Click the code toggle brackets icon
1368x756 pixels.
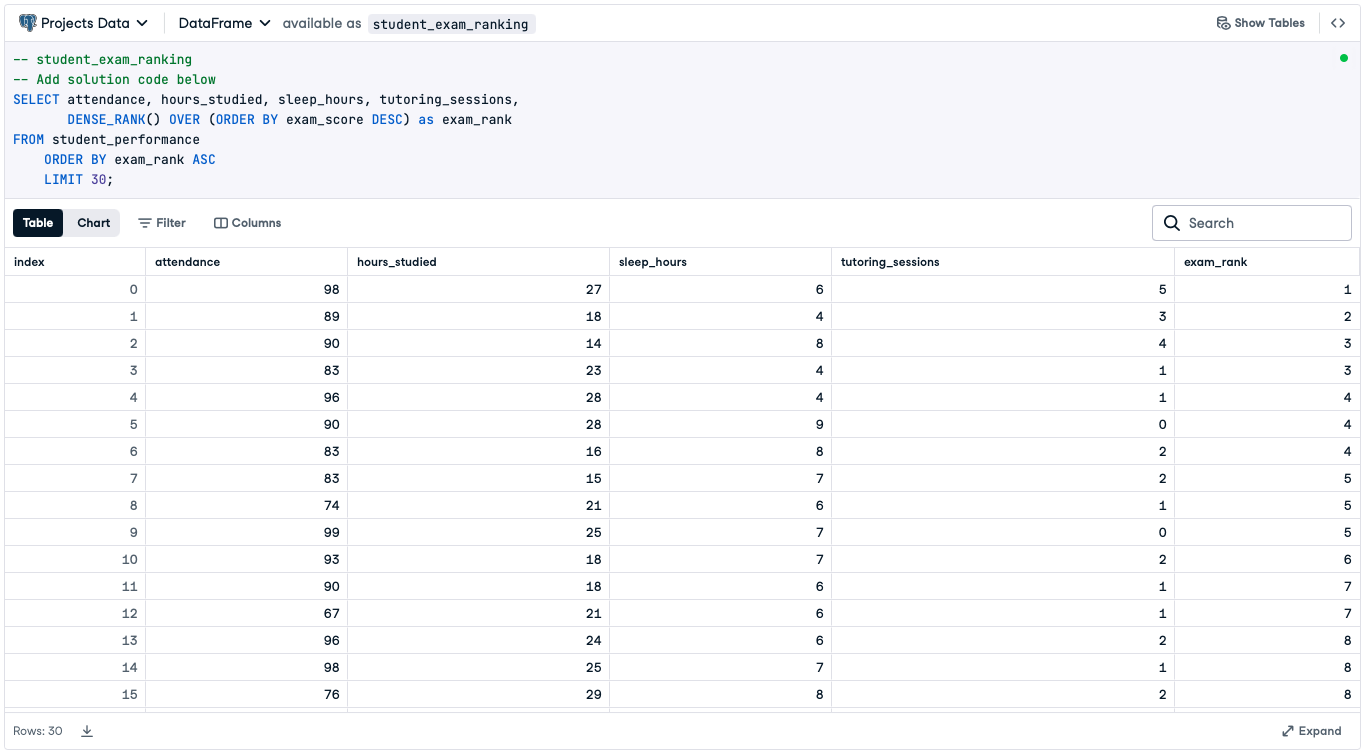tap(1338, 23)
